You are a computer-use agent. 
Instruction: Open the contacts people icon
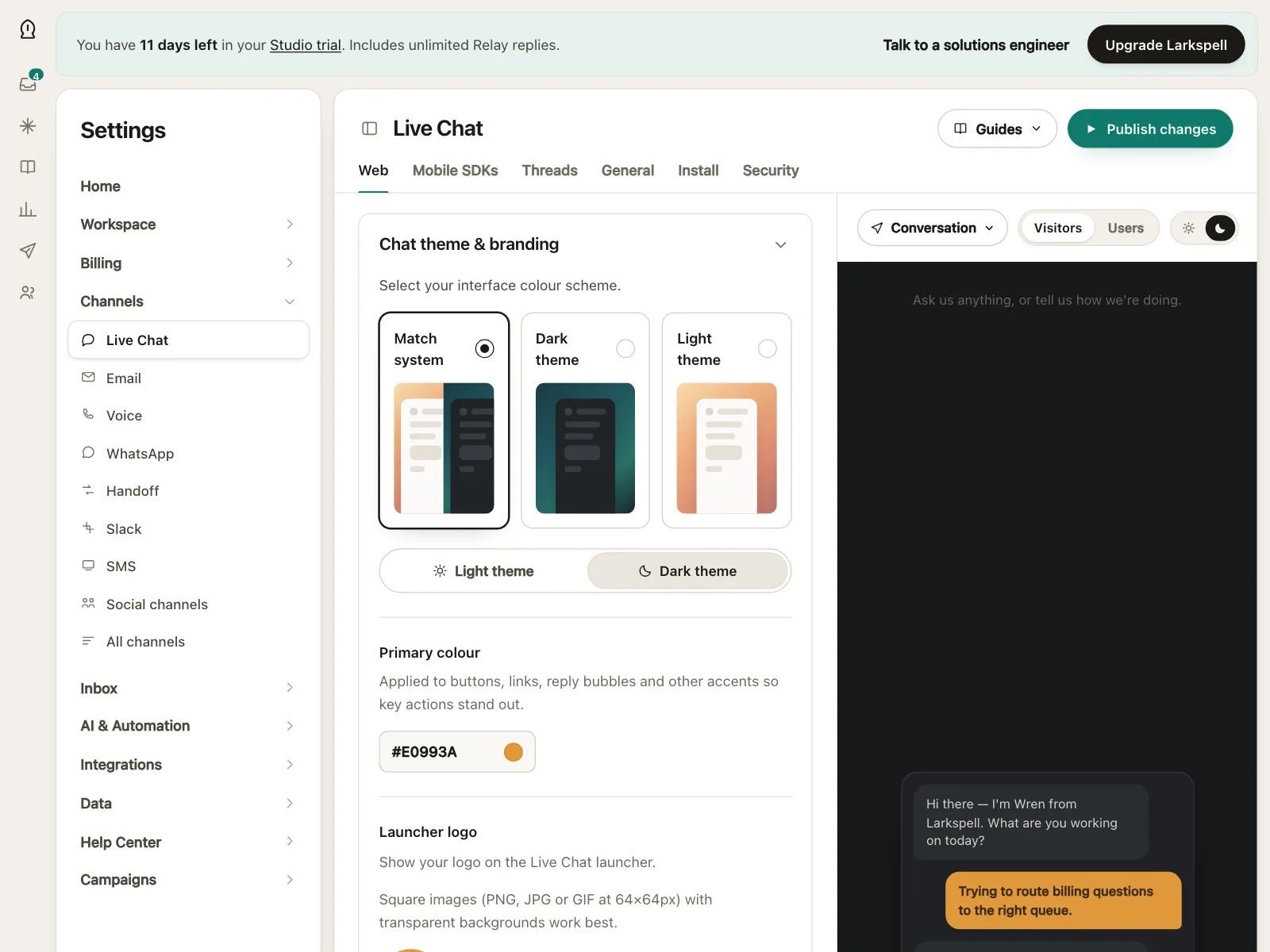[x=28, y=293]
